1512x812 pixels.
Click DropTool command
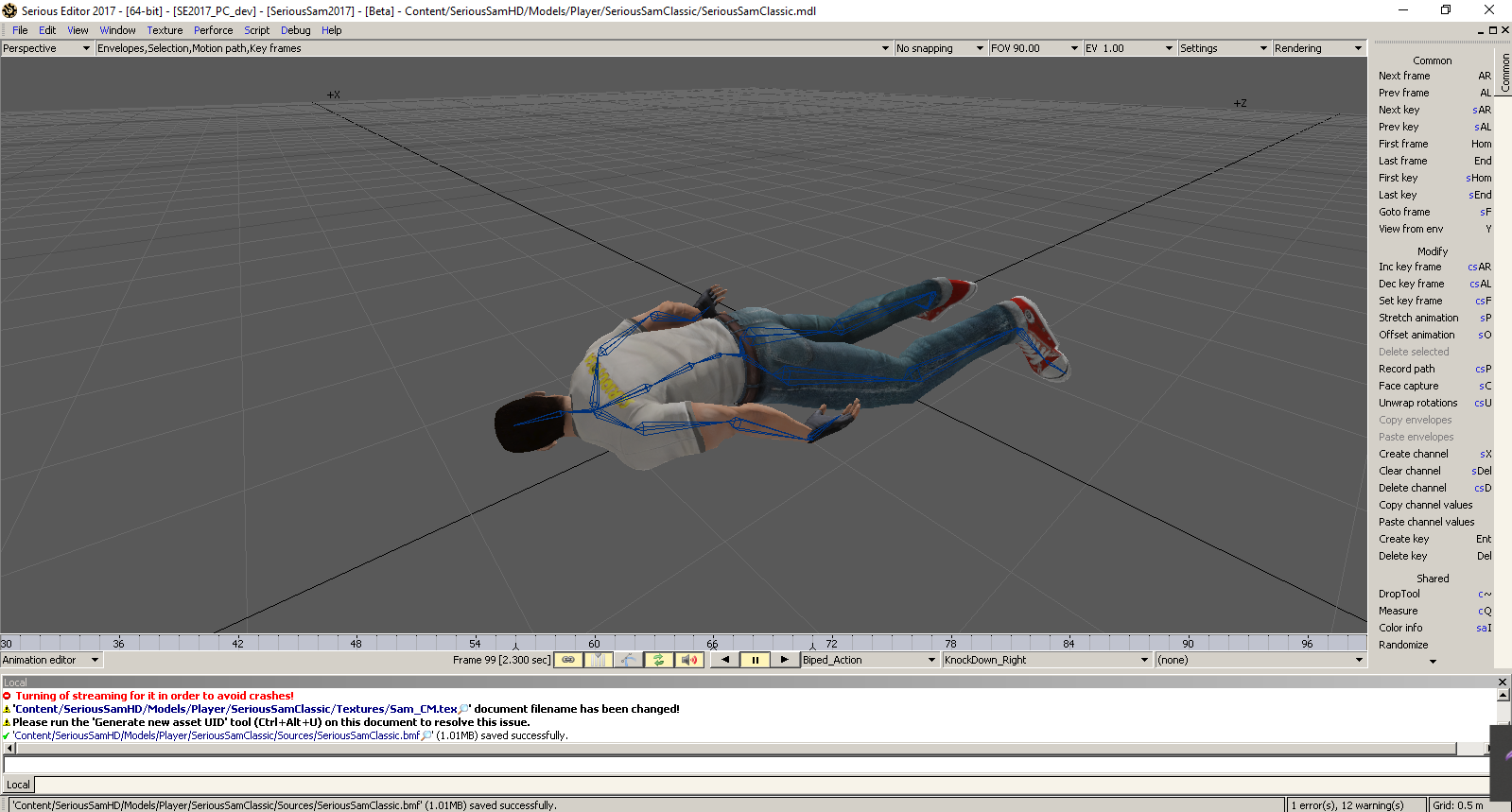(1434, 594)
